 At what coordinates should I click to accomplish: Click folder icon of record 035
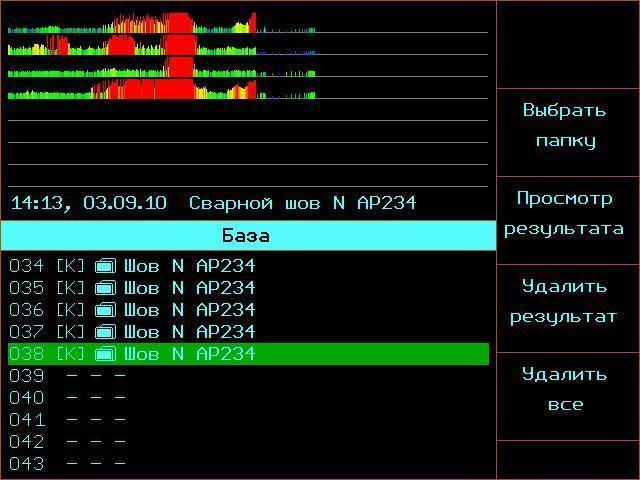105,288
